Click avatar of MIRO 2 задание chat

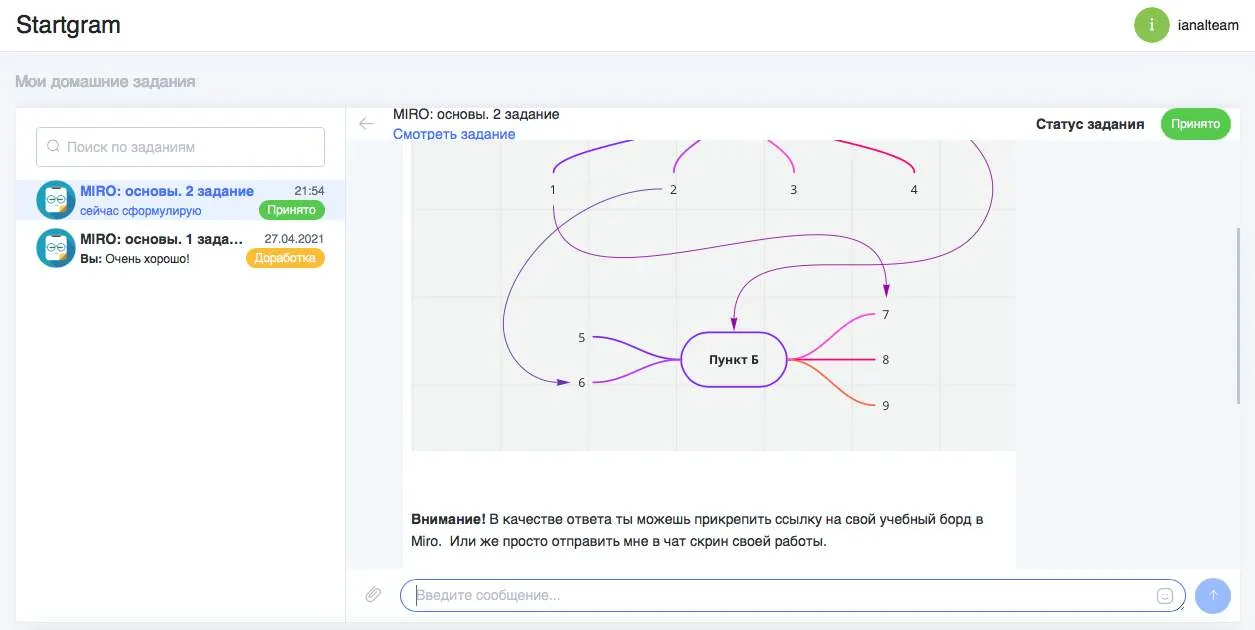click(56, 200)
